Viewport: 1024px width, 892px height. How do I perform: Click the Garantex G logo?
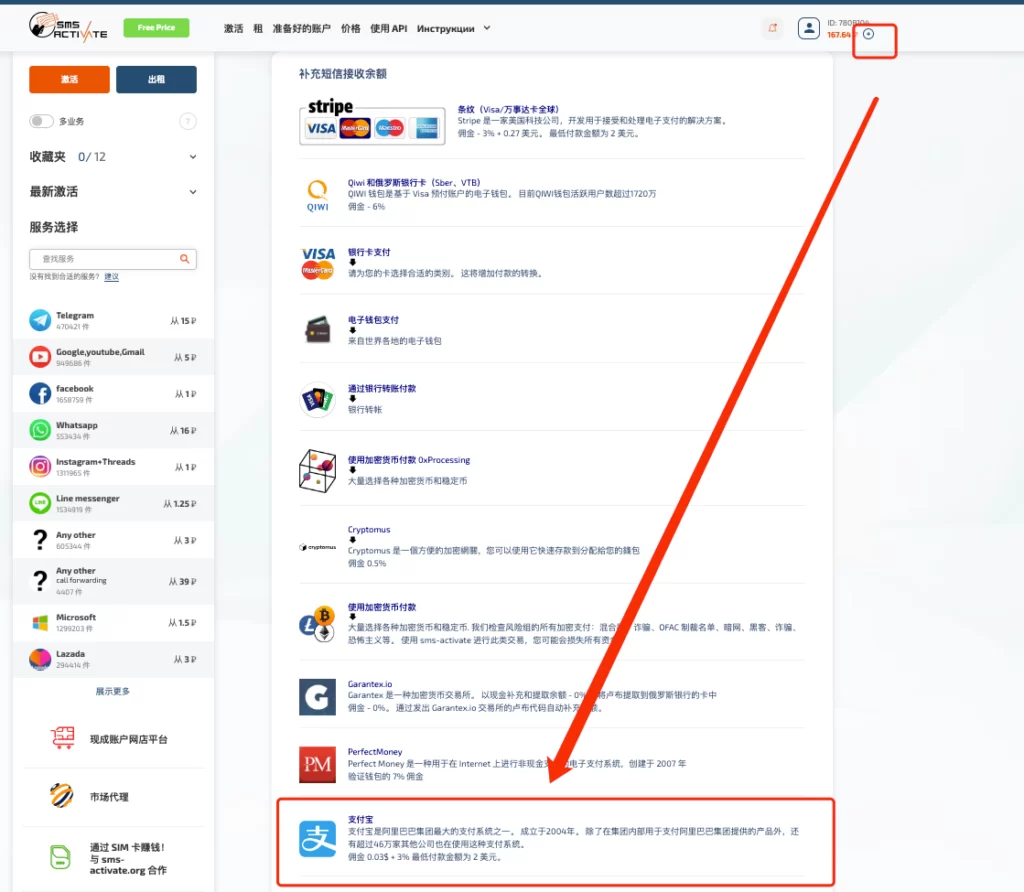click(317, 697)
